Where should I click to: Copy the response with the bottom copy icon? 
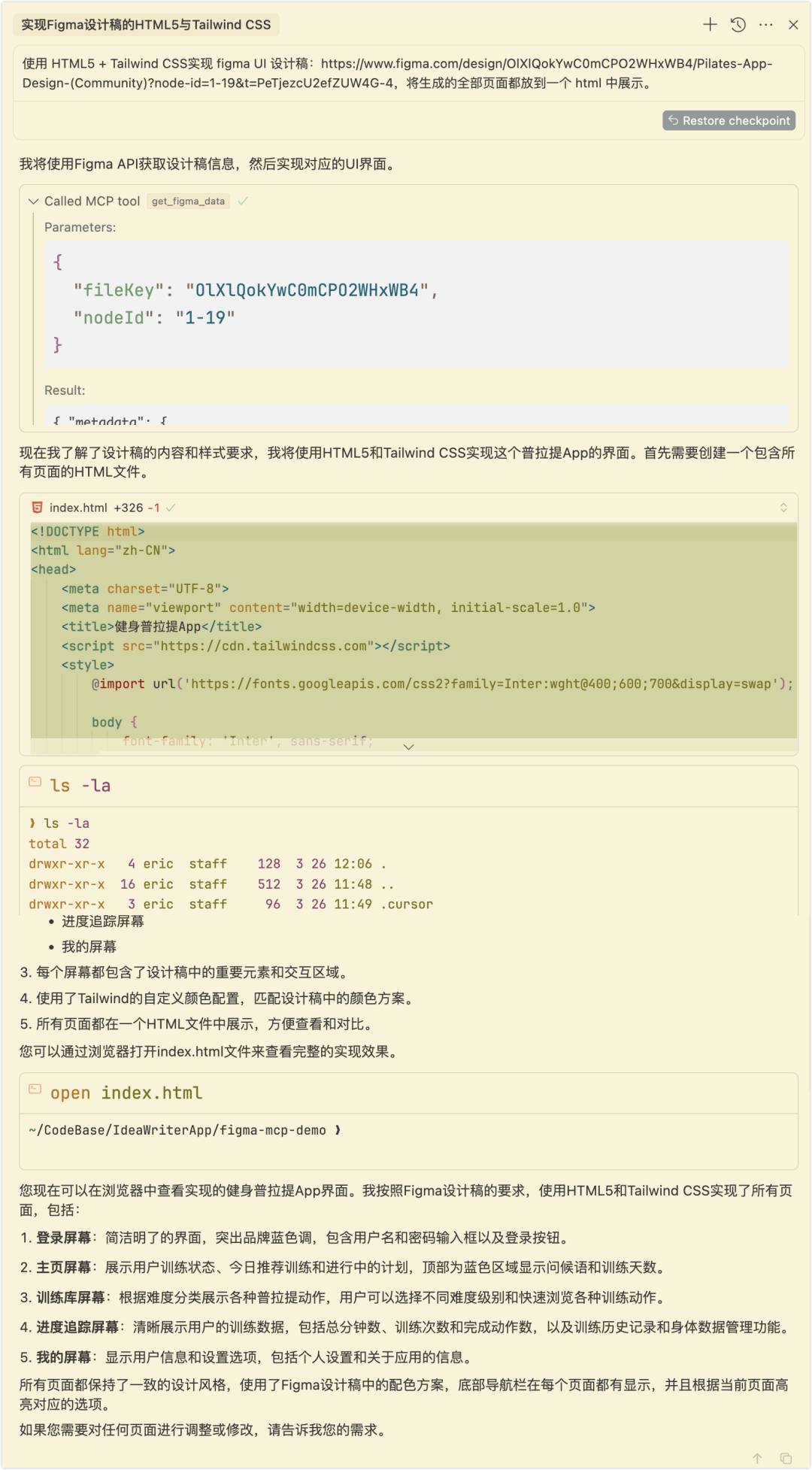coord(786,1458)
